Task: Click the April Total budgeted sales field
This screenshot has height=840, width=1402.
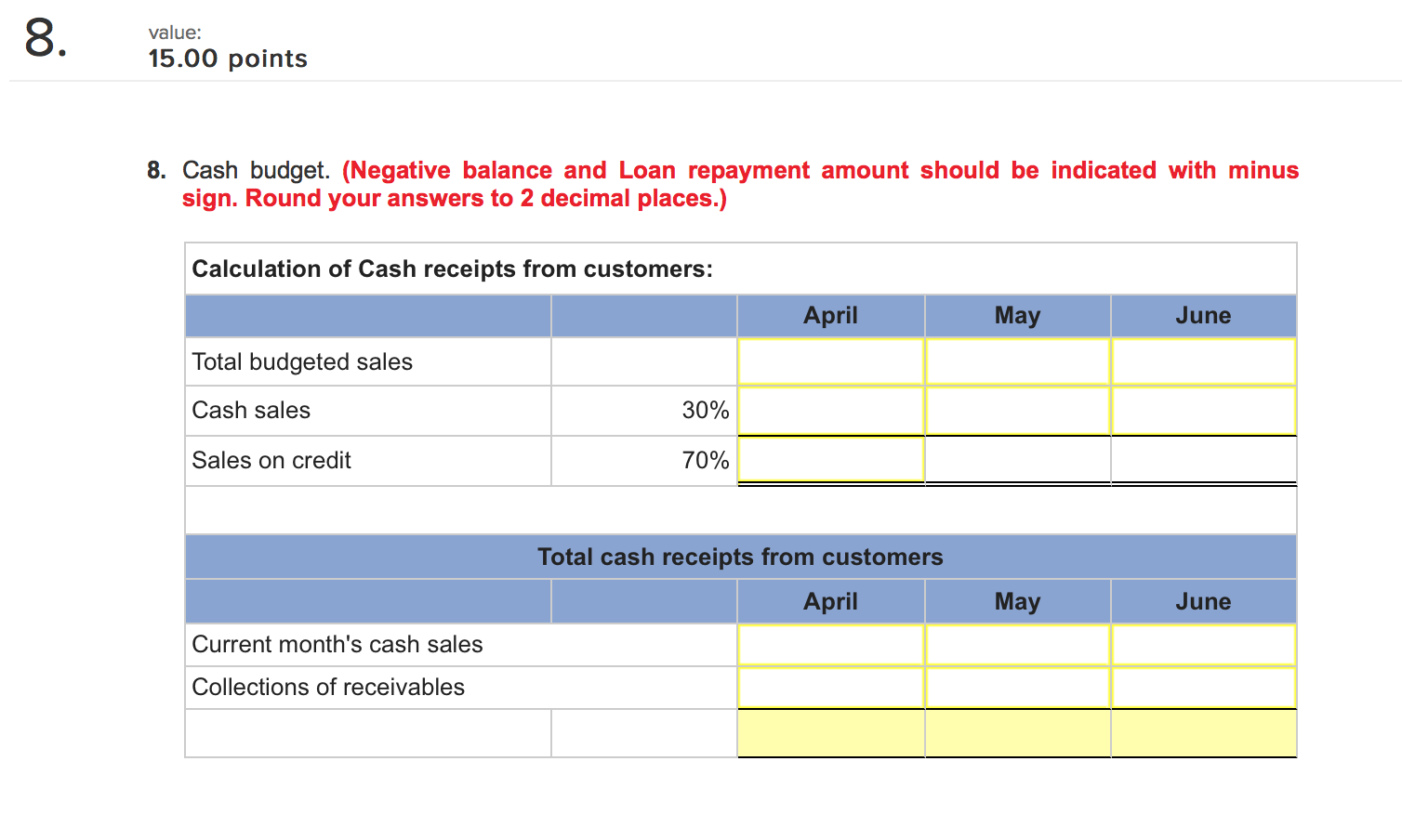Action: (830, 361)
